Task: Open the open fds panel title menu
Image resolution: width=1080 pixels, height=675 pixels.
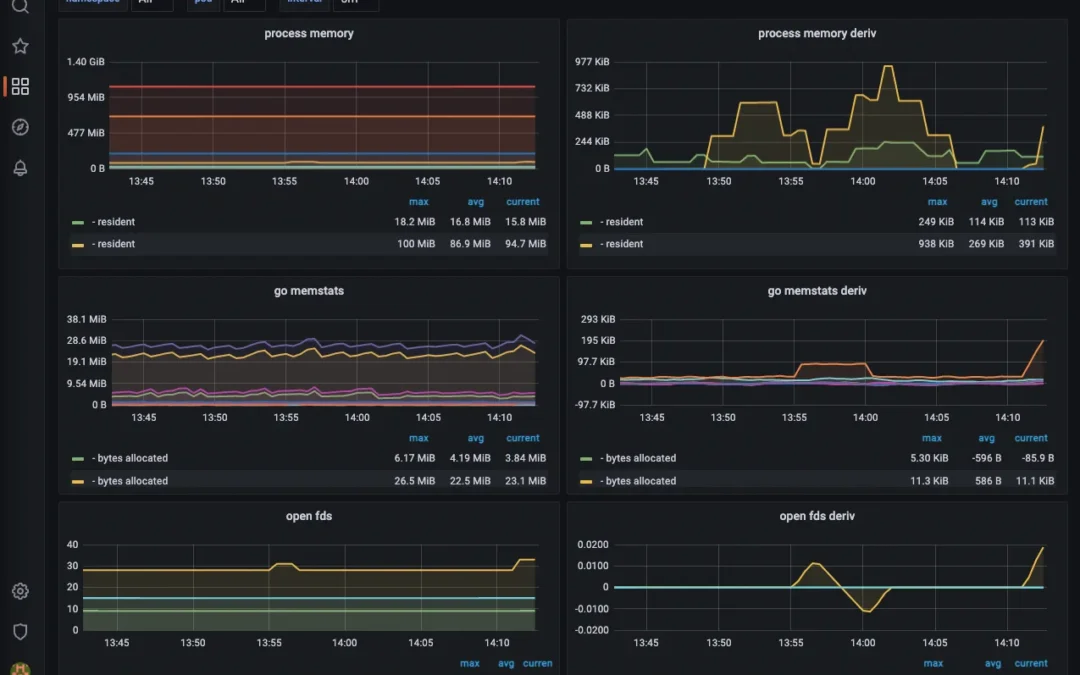Action: click(309, 516)
